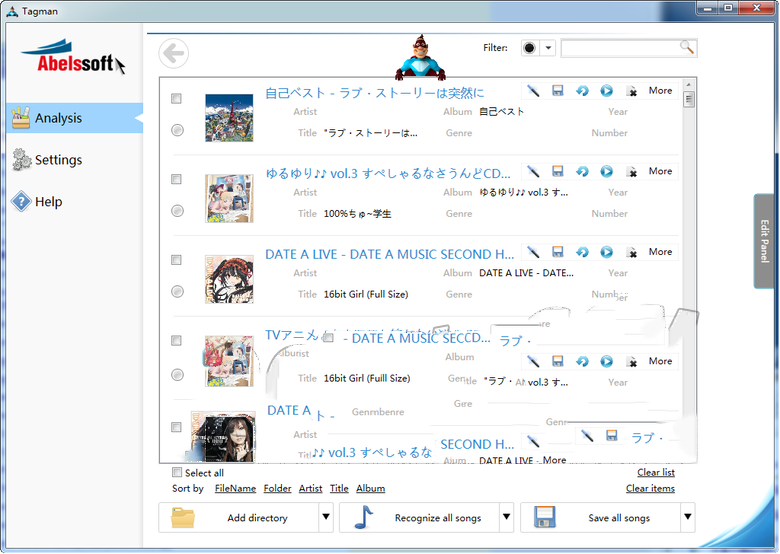780x554 pixels.
Task: Open More options for 自己ベスト song
Action: 660,91
